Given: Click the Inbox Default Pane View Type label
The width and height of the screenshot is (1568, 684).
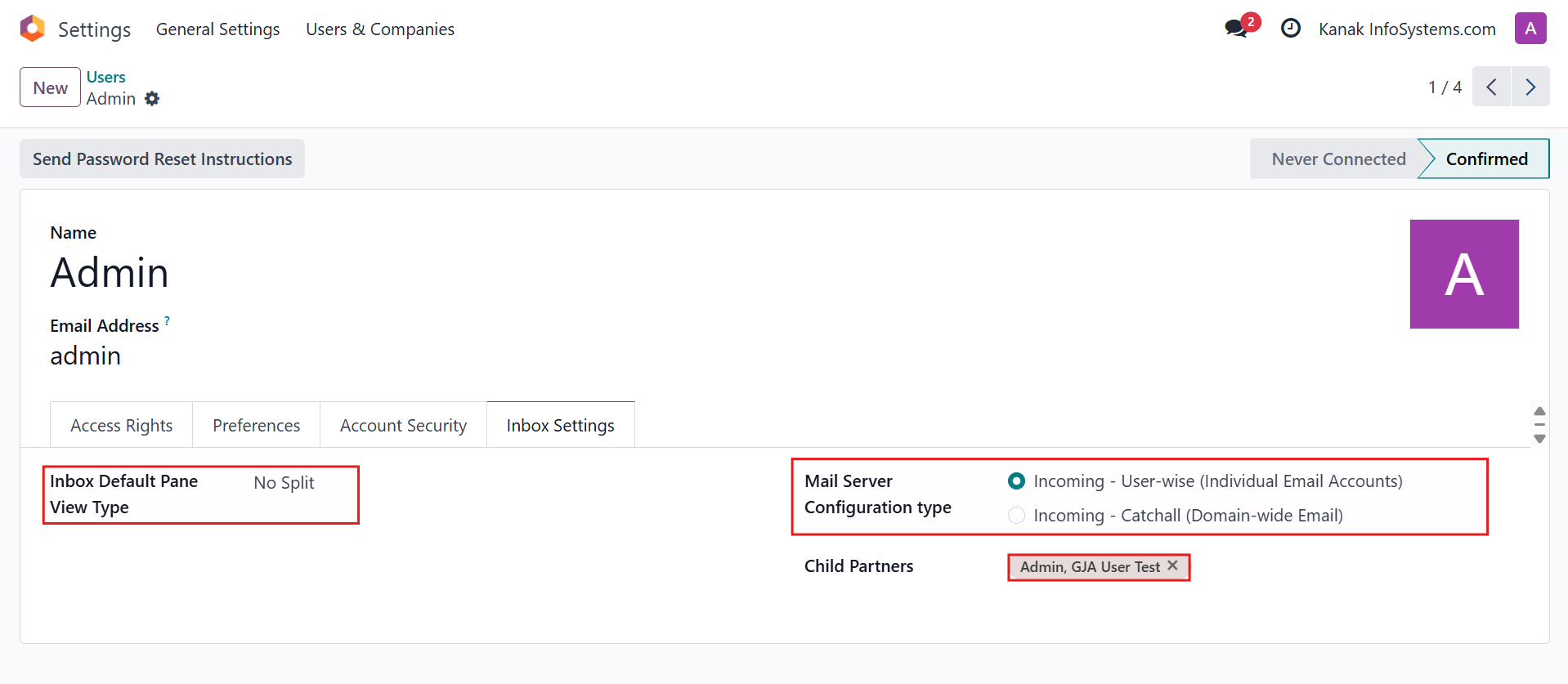Looking at the screenshot, I should coord(123,494).
